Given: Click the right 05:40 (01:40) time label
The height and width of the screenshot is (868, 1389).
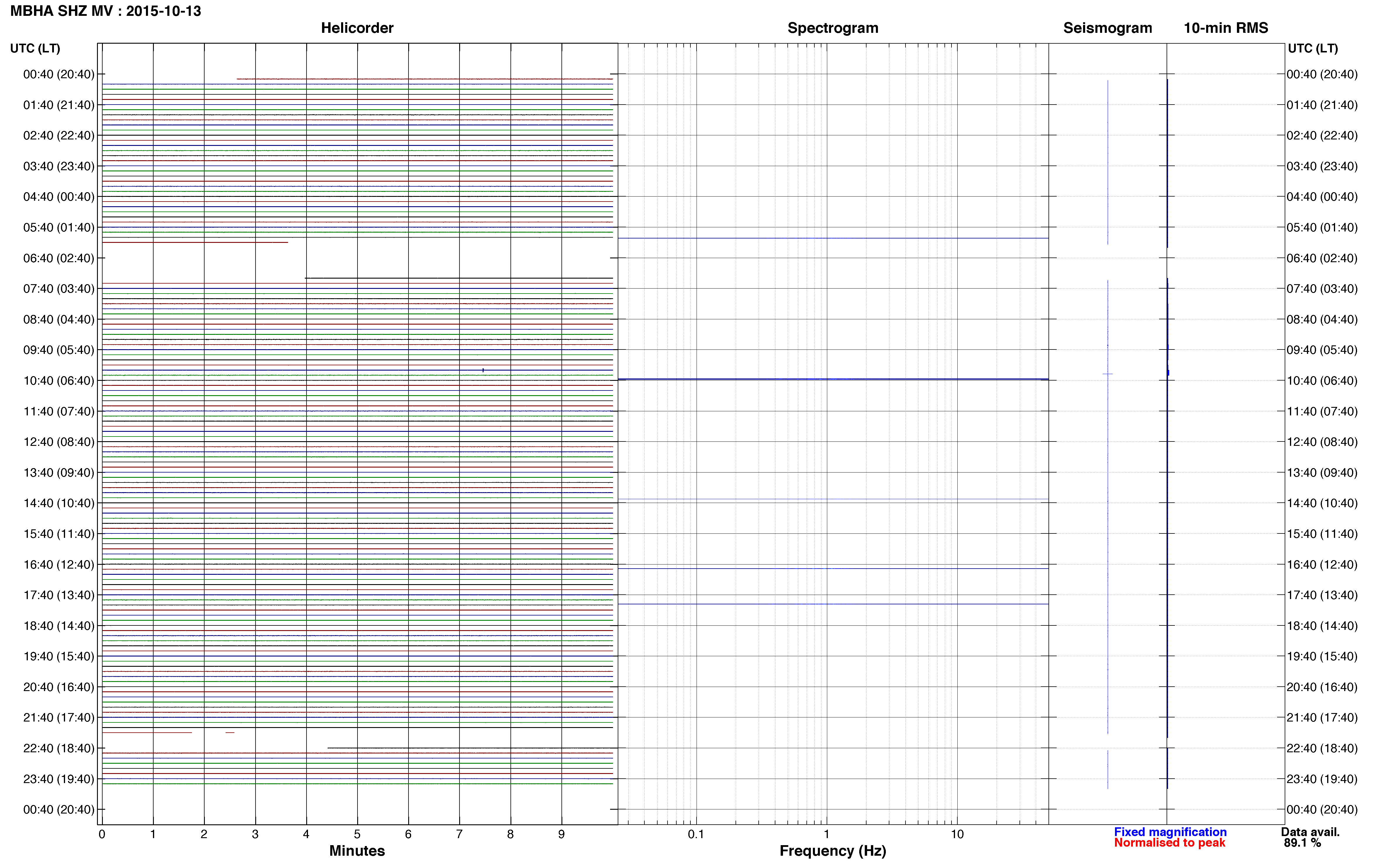Looking at the screenshot, I should tap(1322, 227).
